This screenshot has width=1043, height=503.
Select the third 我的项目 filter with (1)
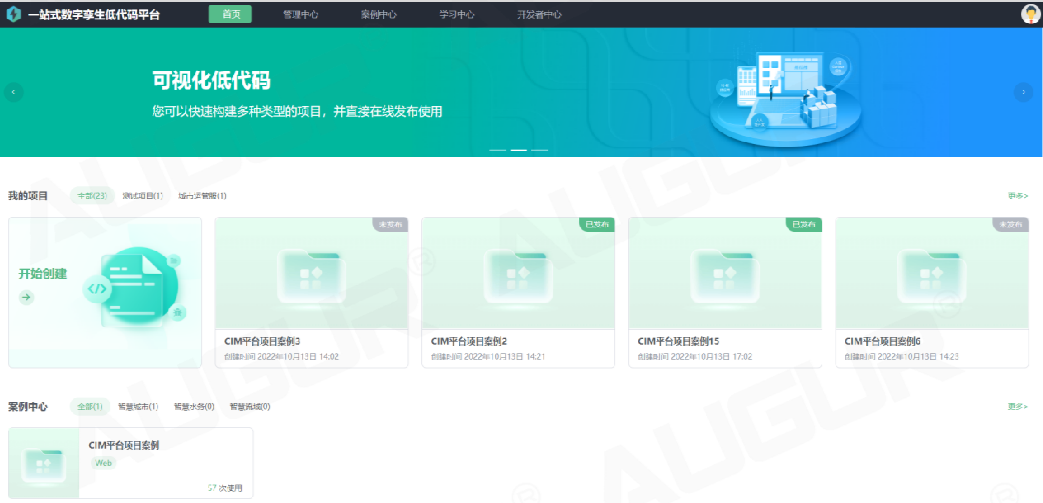coord(202,196)
